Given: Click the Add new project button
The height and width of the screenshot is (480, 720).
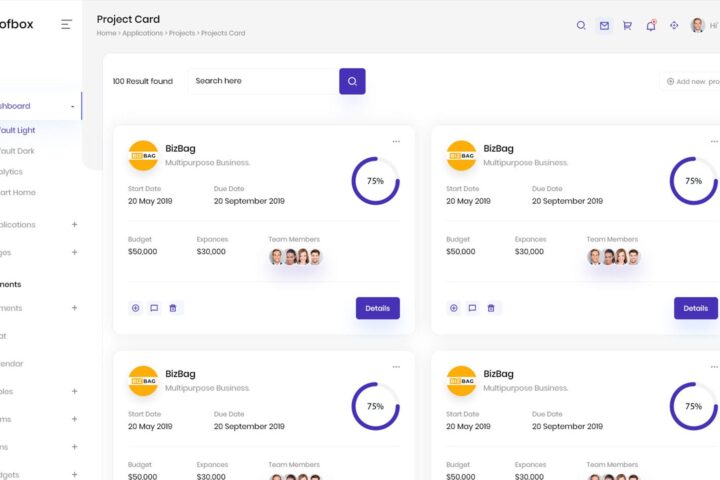Looking at the screenshot, I should pyautogui.click(x=692, y=81).
